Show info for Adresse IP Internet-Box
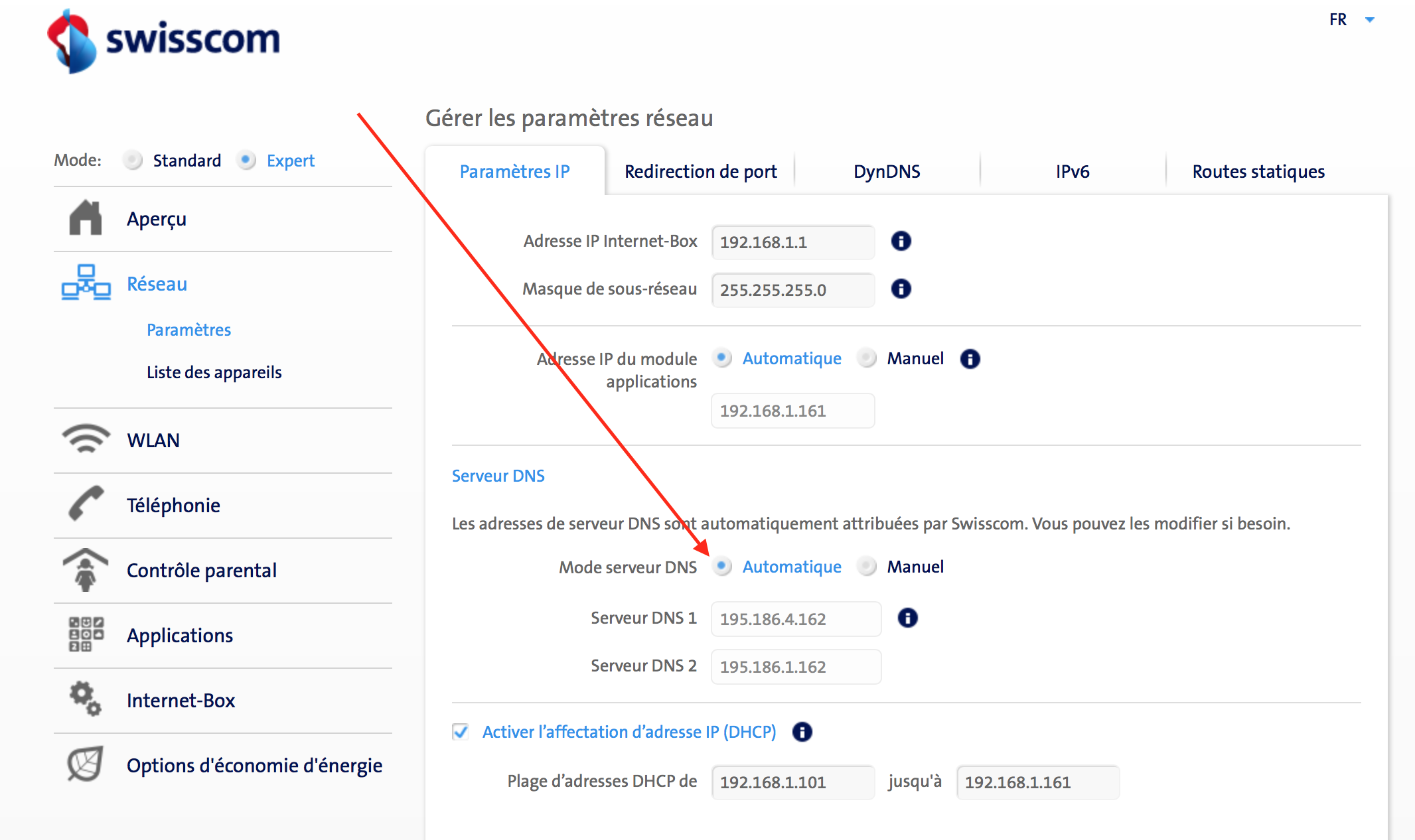Viewport: 1415px width, 840px height. [x=901, y=241]
